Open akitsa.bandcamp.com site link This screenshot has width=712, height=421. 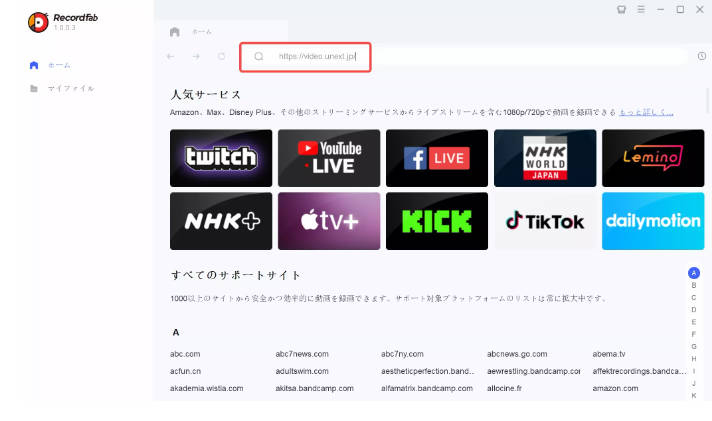[x=314, y=388]
